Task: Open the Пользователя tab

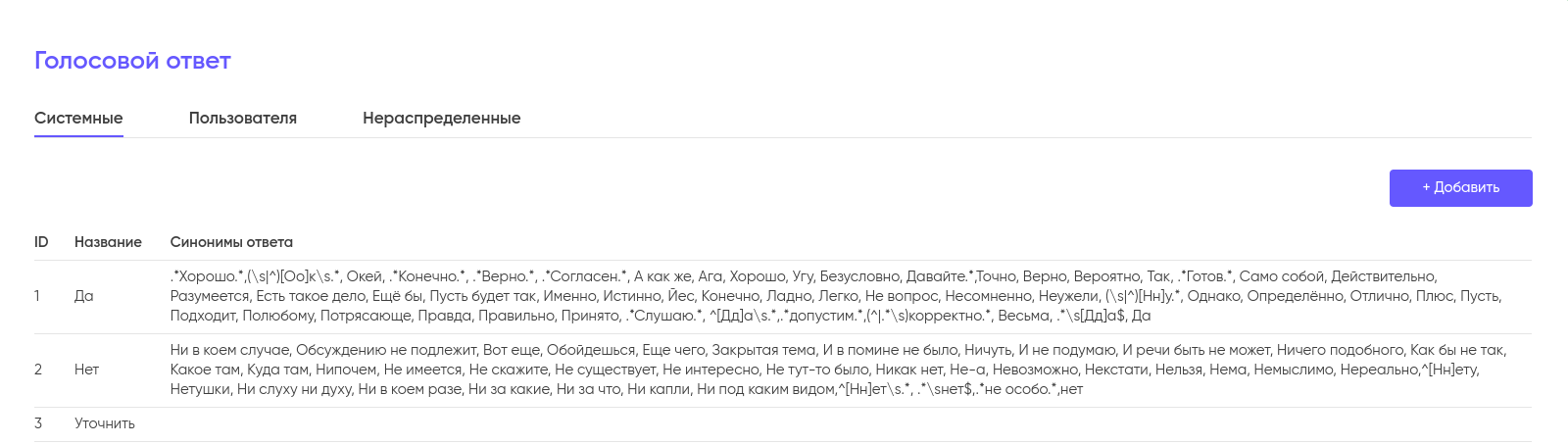Action: 242,119
